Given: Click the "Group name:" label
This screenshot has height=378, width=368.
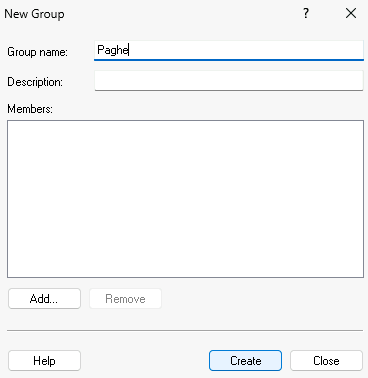Looking at the screenshot, I should point(37,52).
